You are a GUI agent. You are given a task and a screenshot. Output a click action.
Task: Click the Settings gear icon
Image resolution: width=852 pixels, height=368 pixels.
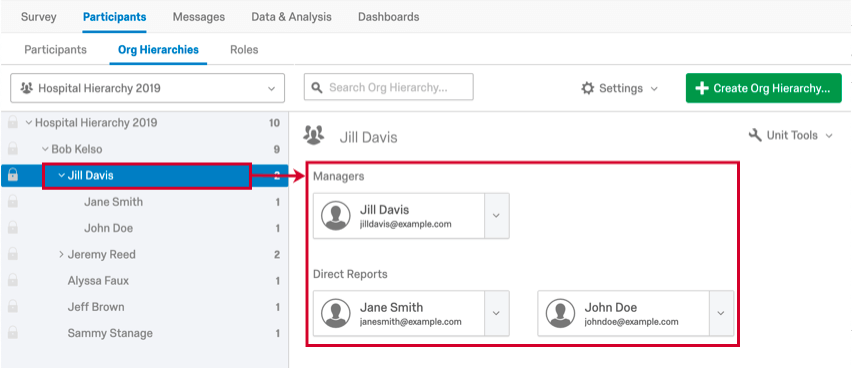[587, 88]
